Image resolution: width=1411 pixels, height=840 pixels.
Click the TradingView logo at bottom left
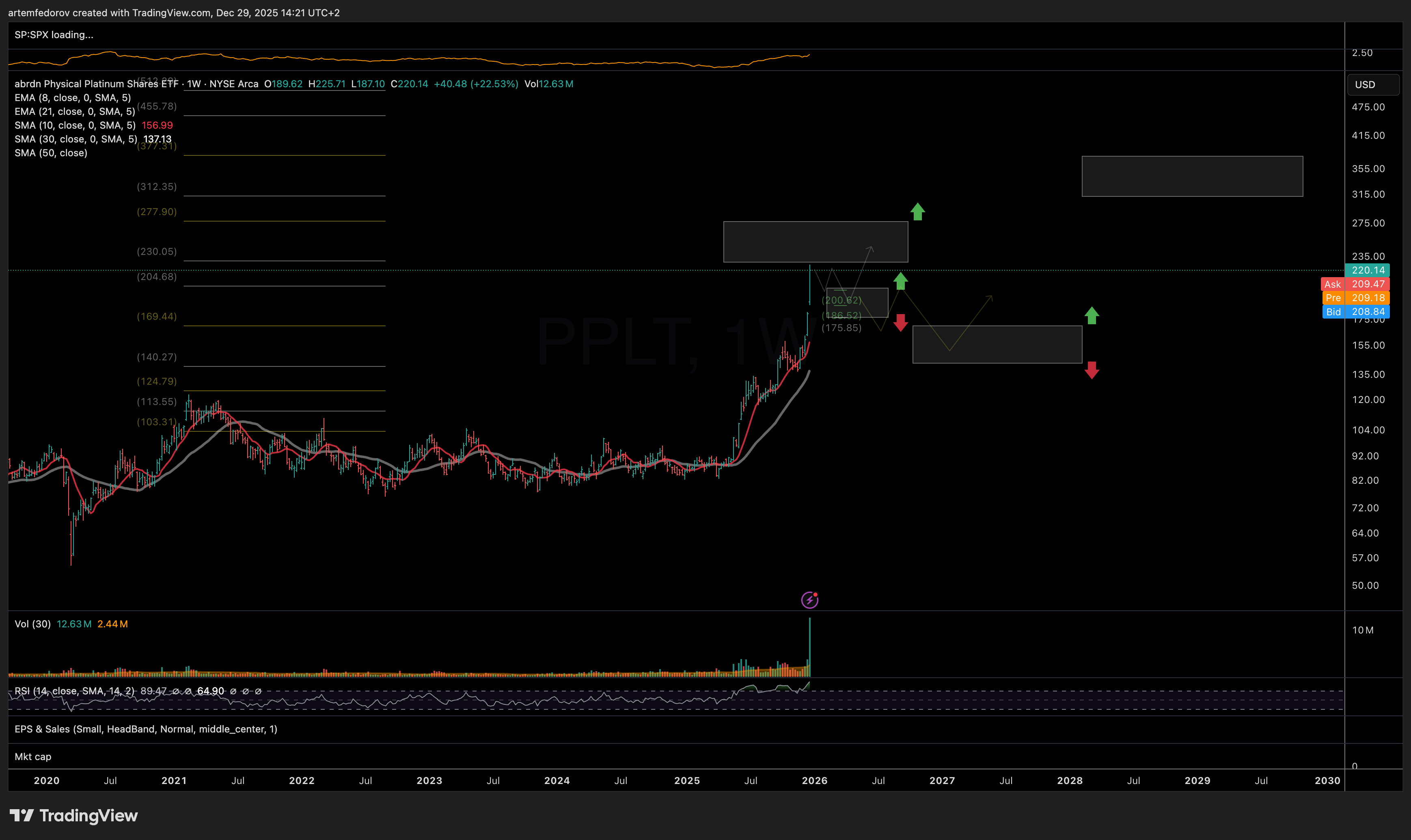coord(73,816)
